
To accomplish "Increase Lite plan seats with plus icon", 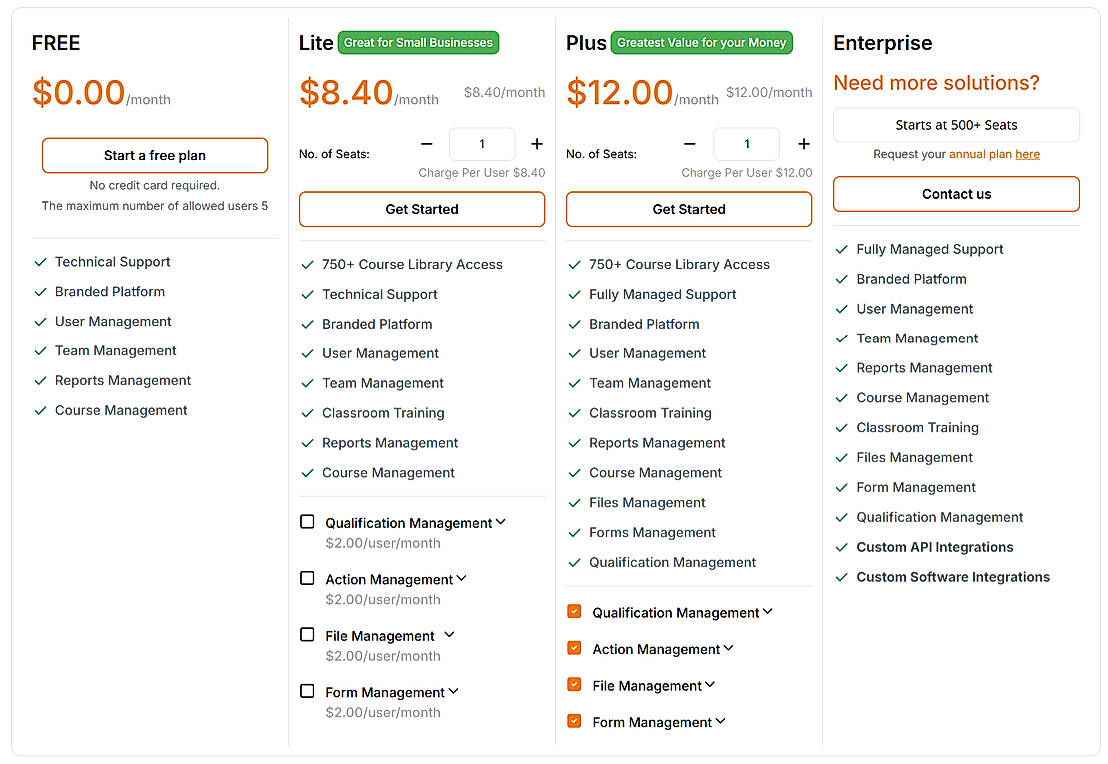I will (537, 144).
